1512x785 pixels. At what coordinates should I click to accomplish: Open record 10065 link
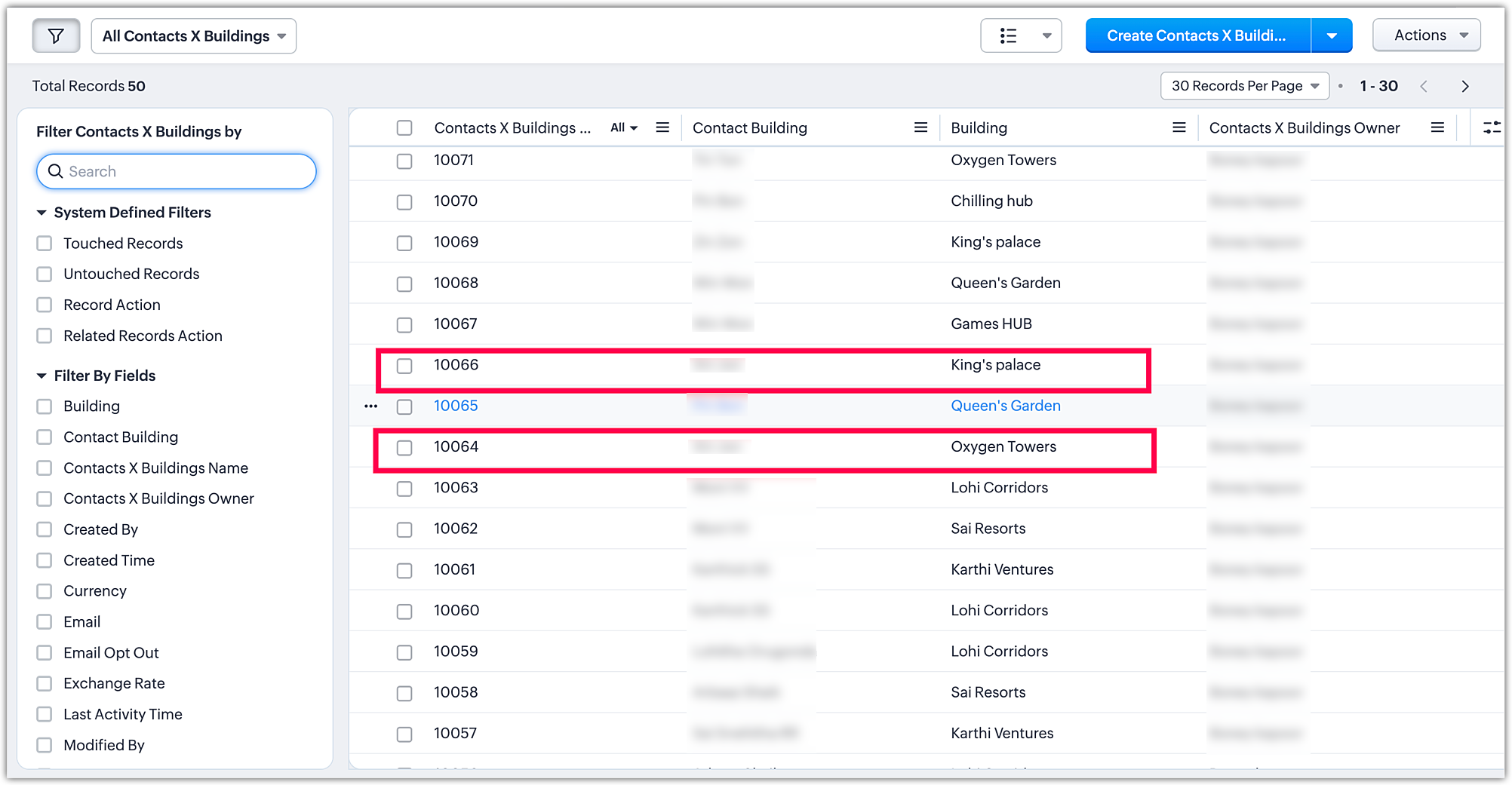tap(456, 406)
